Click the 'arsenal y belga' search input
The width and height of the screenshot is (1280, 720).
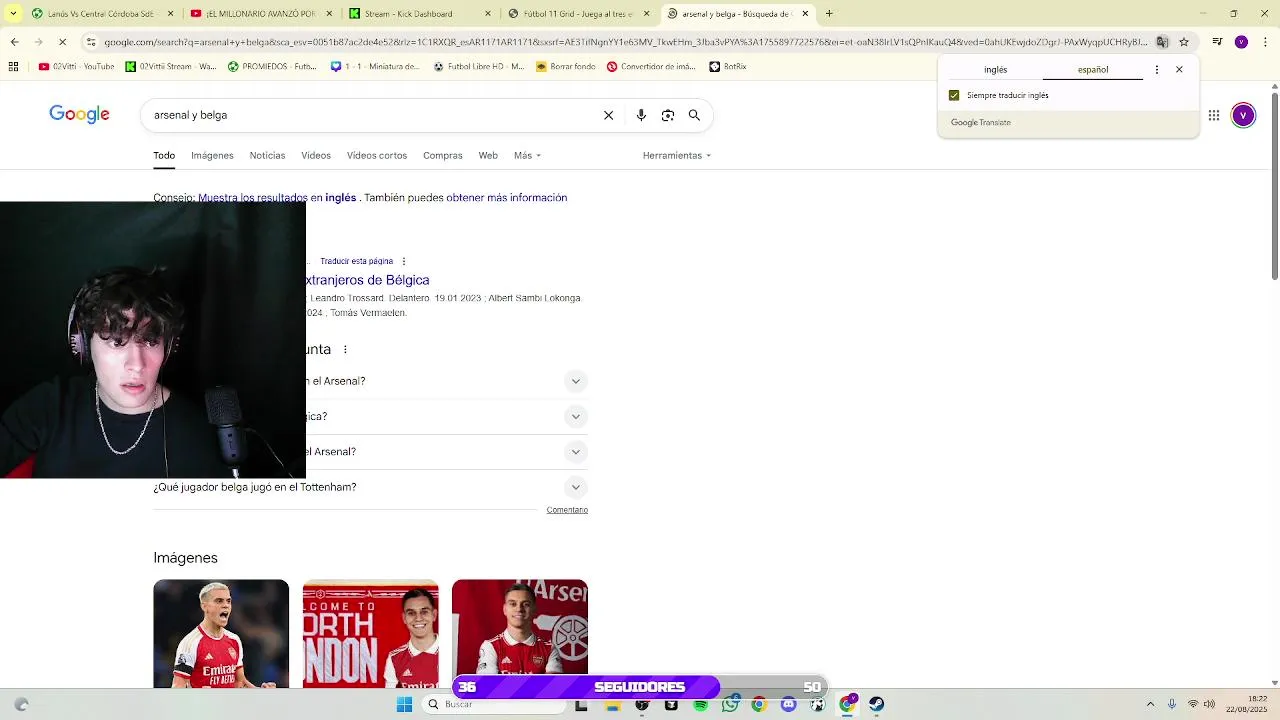370,115
